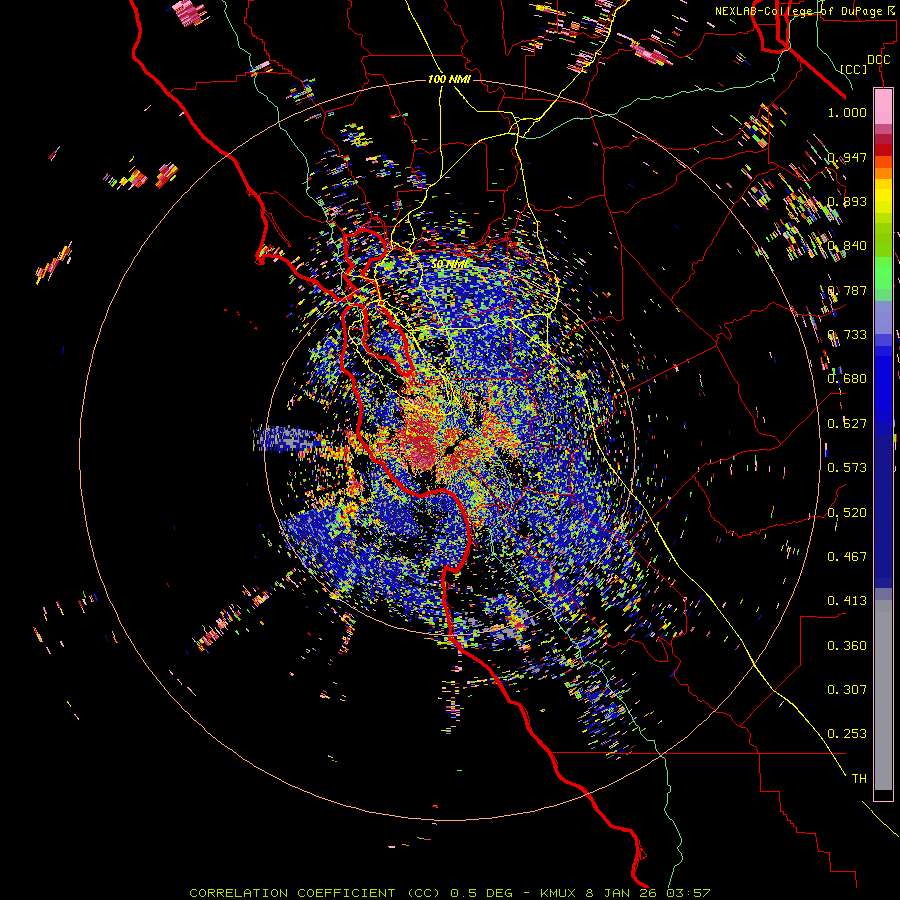Image resolution: width=900 pixels, height=900 pixels.
Task: Click the 0.467 scale value
Action: (x=847, y=557)
